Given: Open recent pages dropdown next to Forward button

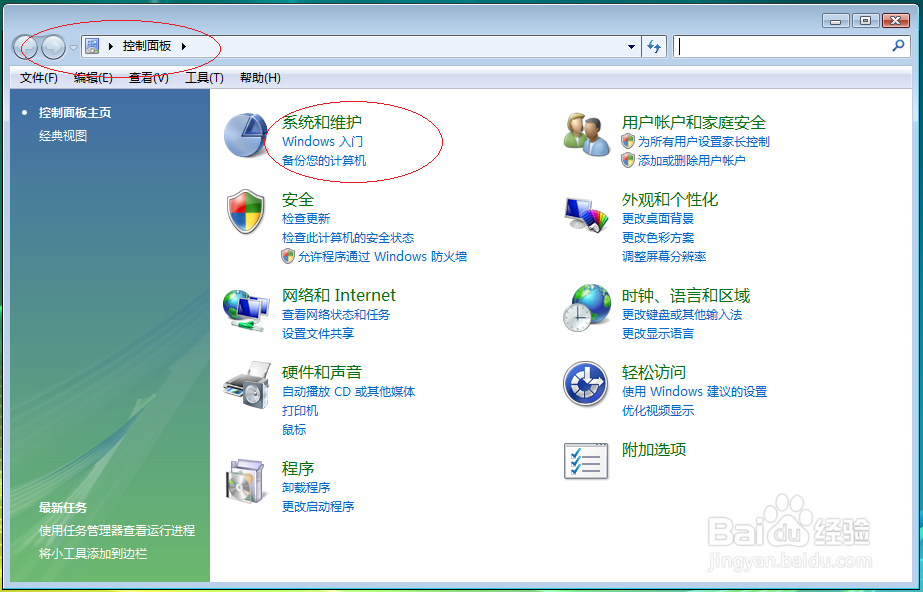Looking at the screenshot, I should (73, 47).
